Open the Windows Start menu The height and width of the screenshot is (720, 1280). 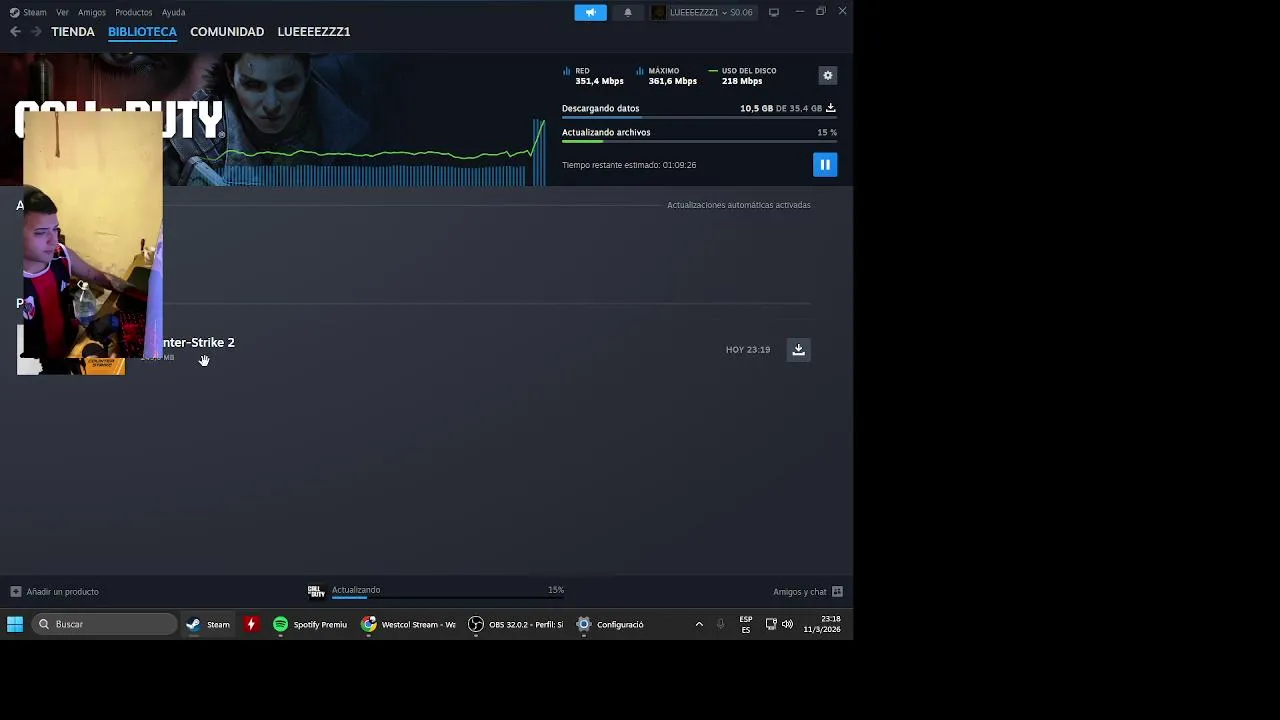tap(15, 624)
